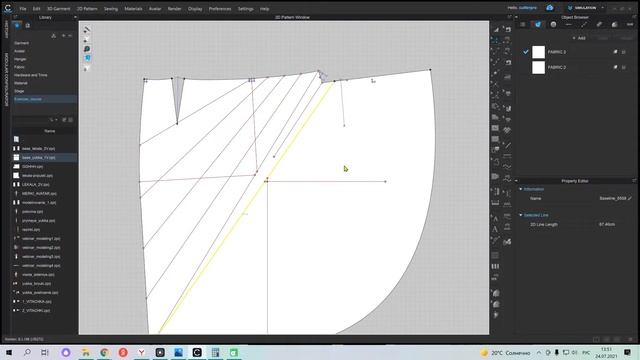Click the CLO logo icon at top-left

(x=8, y=8)
